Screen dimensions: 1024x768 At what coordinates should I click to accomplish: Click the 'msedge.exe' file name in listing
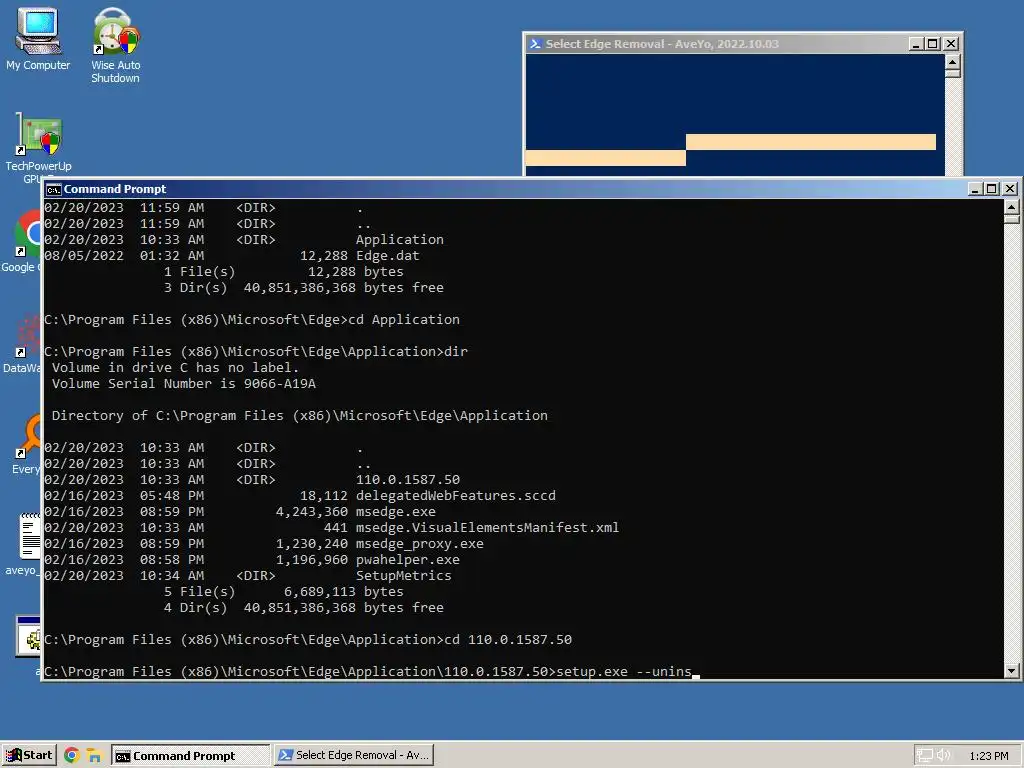click(396, 511)
